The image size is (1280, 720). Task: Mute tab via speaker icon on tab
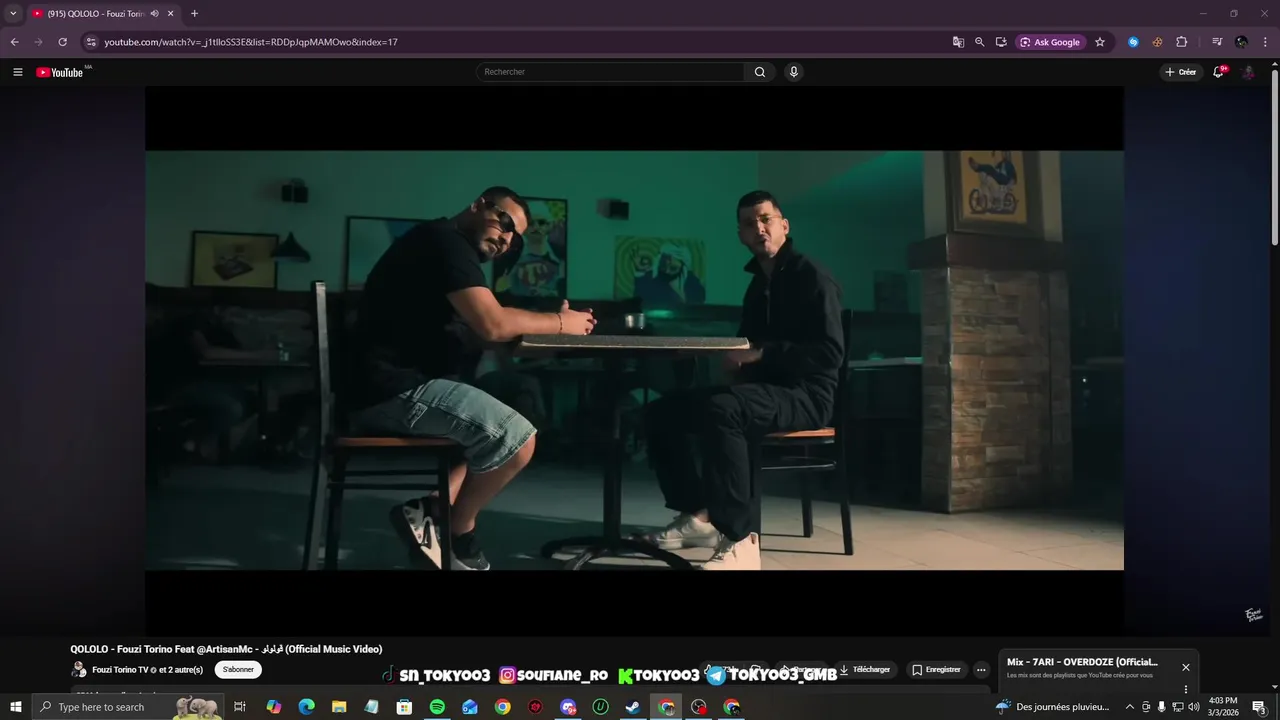(155, 14)
